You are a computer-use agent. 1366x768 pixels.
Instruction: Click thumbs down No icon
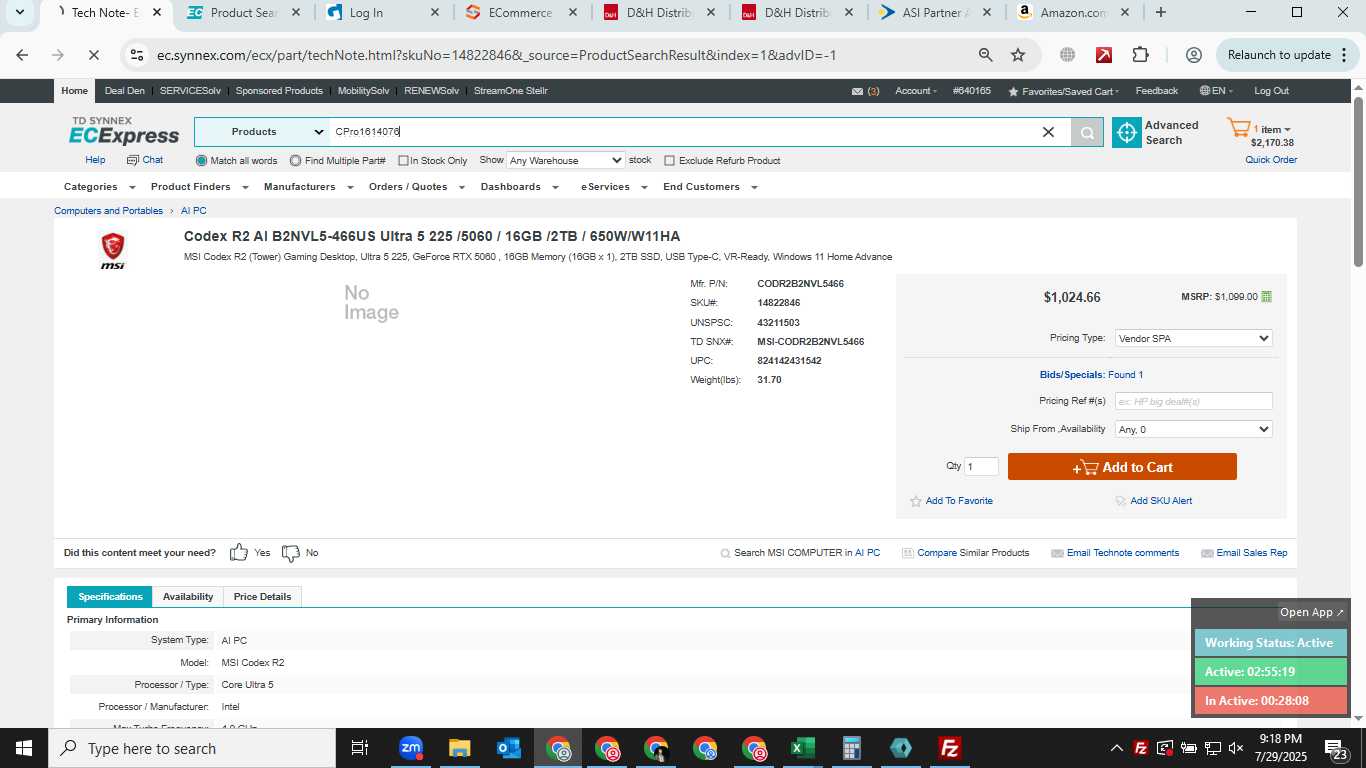coord(291,552)
